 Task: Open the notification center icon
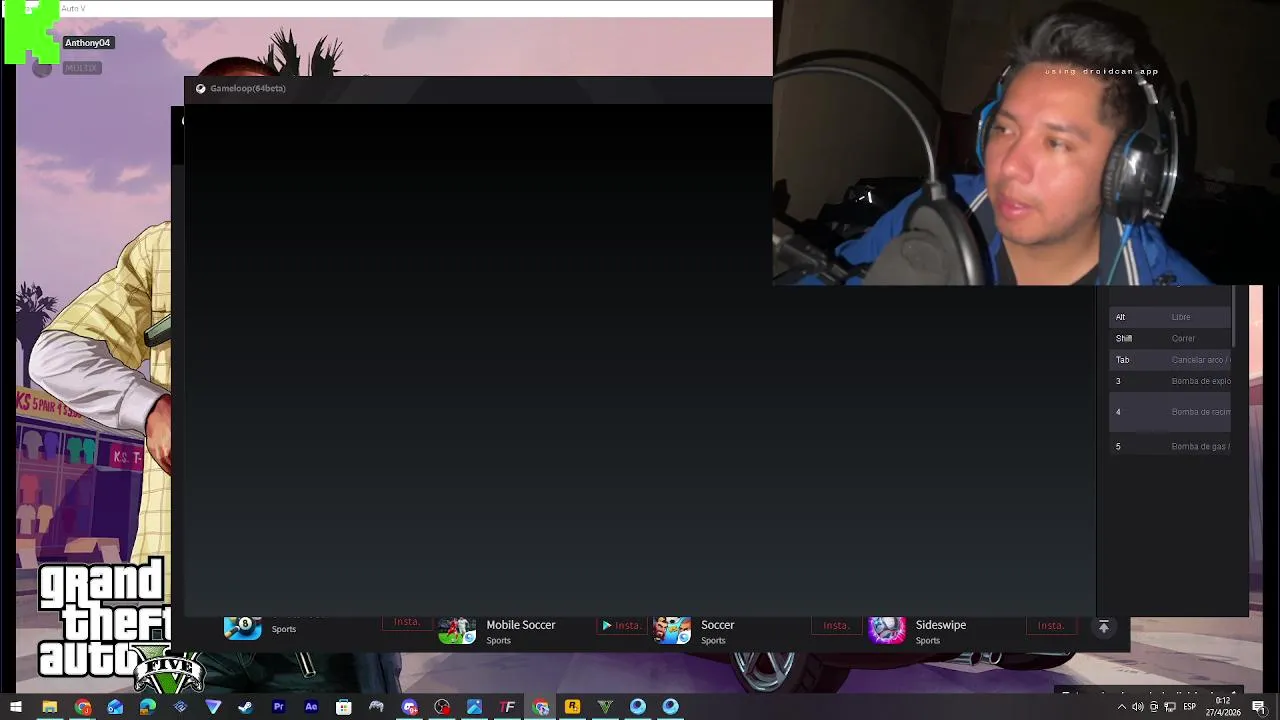[x=1259, y=707]
